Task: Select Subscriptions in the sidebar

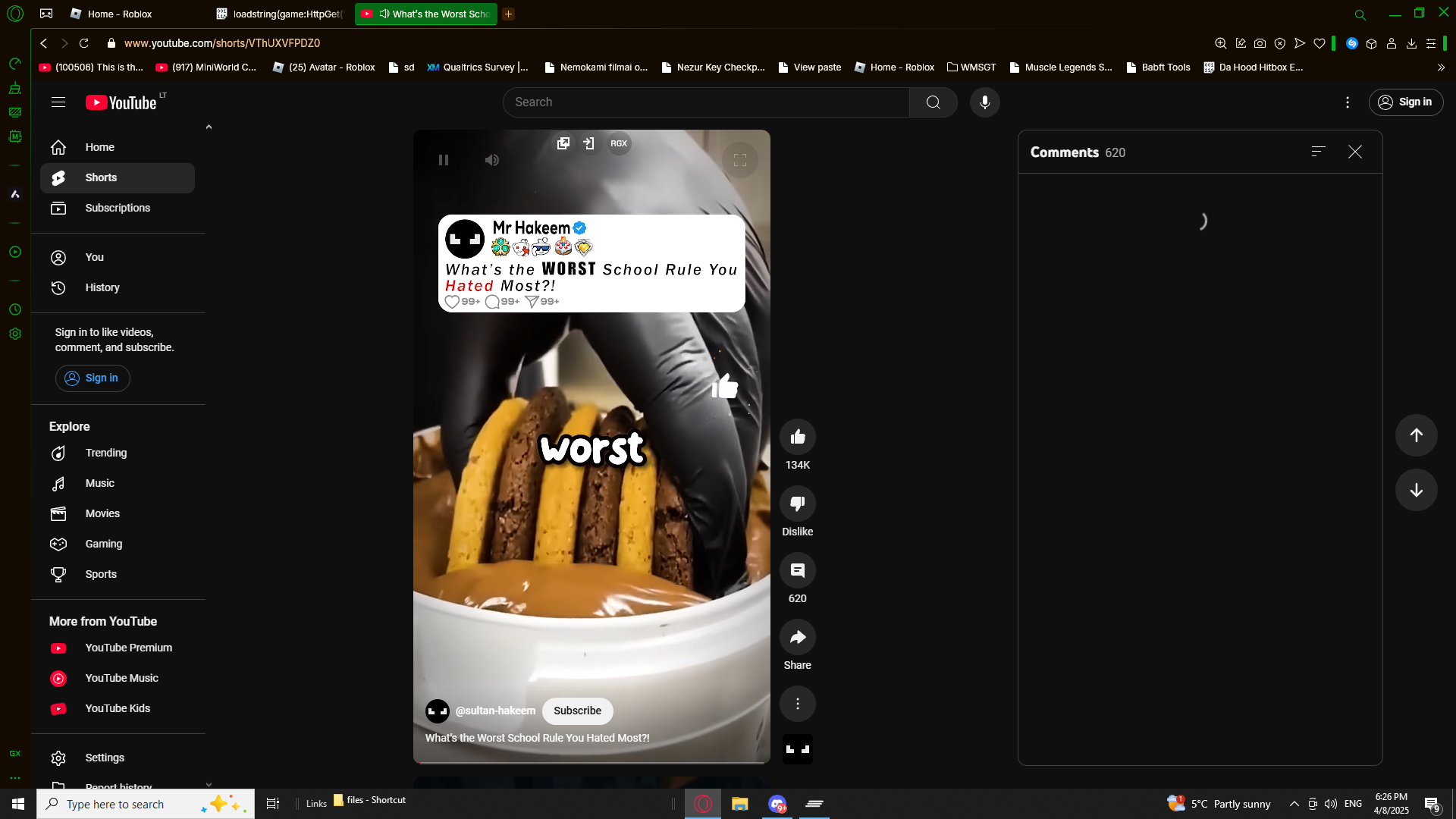Action: (x=118, y=208)
